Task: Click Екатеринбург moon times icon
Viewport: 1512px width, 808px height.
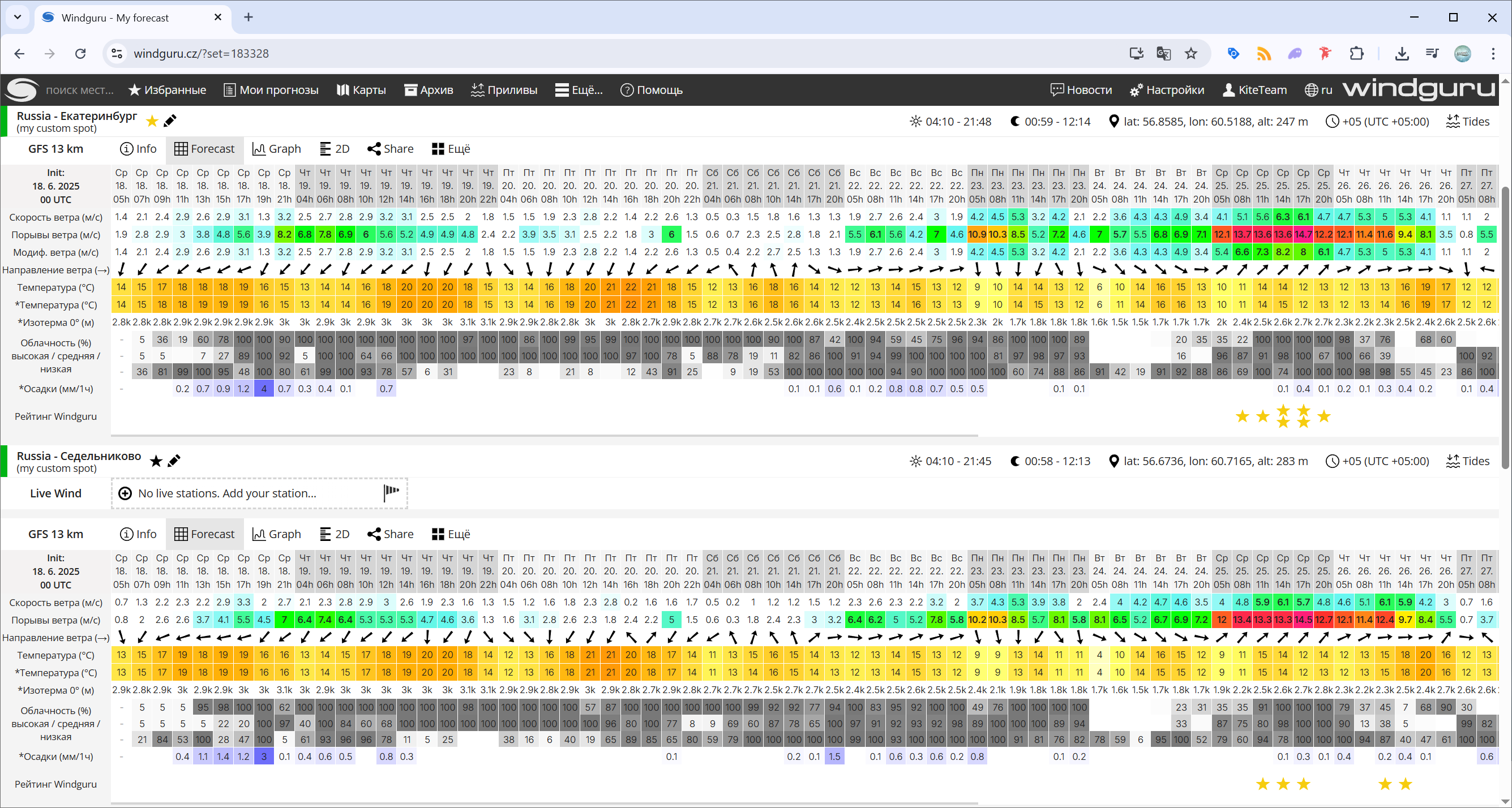Action: (x=1015, y=122)
